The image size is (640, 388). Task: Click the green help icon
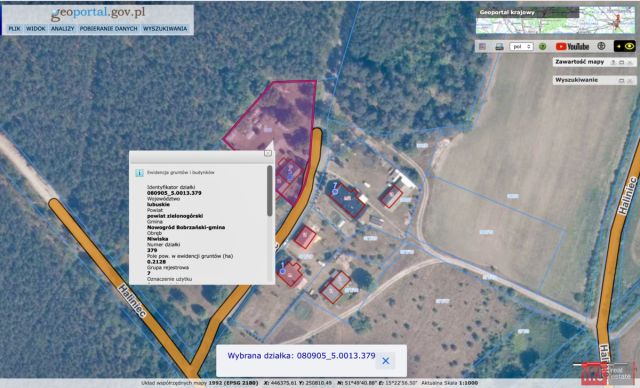click(542, 47)
